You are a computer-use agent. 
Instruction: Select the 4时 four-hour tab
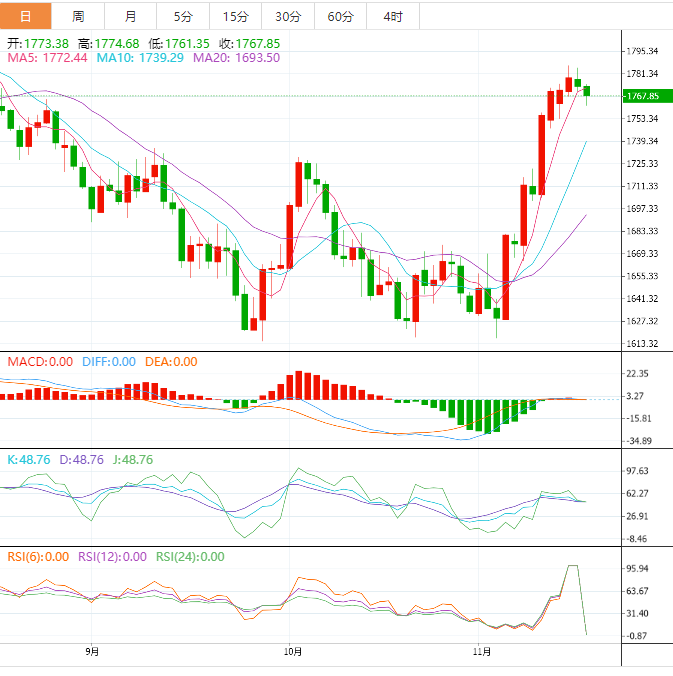(392, 16)
